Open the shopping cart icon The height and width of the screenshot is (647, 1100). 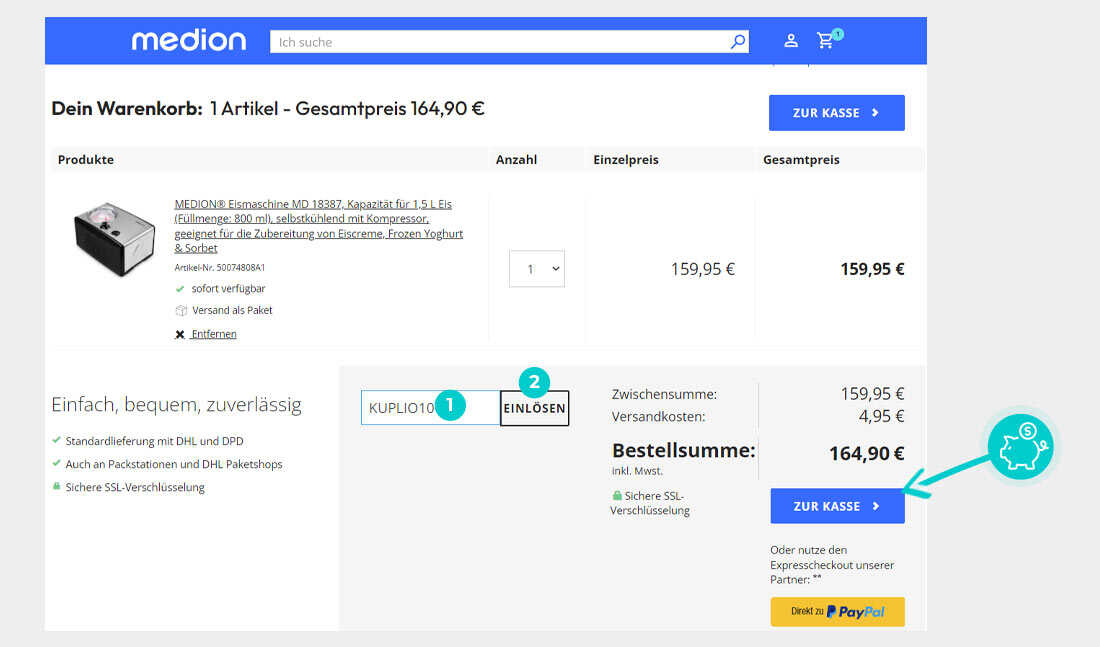[826, 41]
